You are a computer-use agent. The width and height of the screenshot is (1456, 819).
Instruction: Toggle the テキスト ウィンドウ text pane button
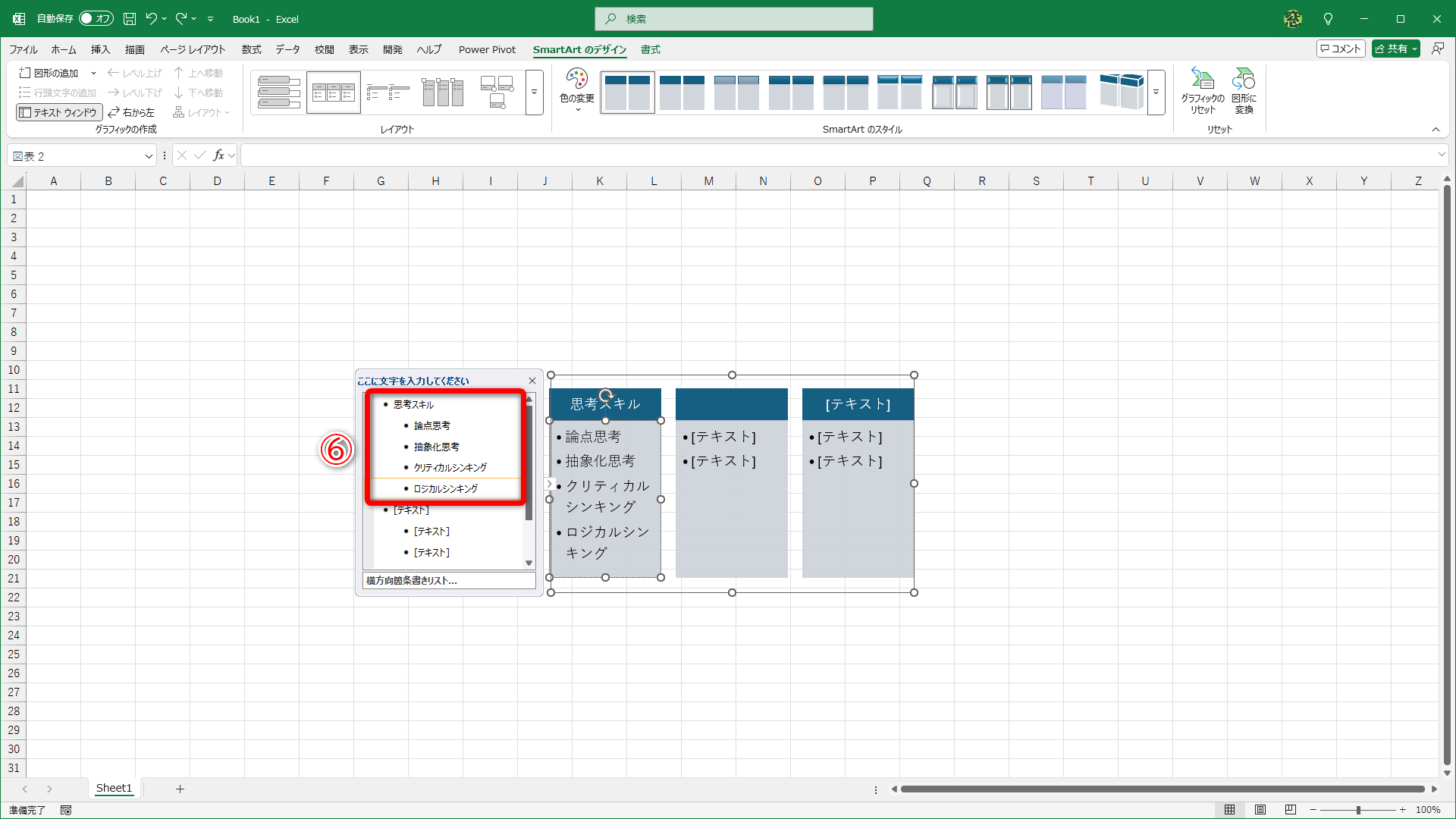tap(58, 112)
